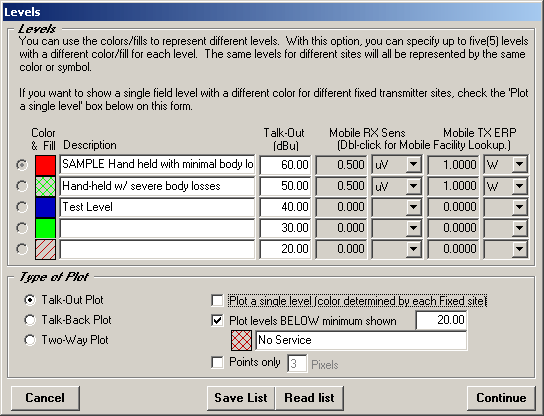Toggle the Points only checkbox
This screenshot has width=544, height=416.
[217, 363]
